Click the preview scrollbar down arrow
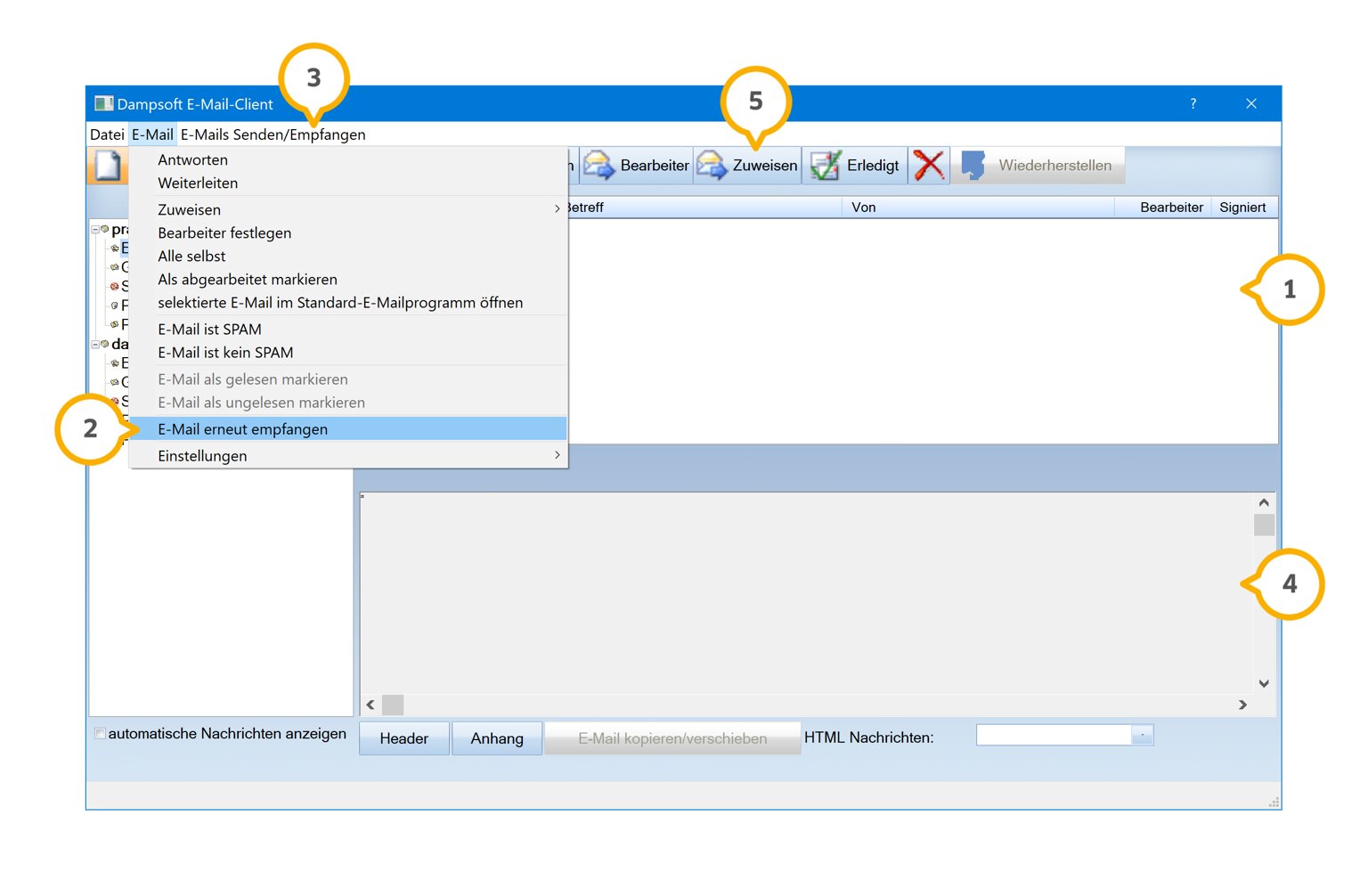Viewport: 1368px width, 896px height. 1264,683
